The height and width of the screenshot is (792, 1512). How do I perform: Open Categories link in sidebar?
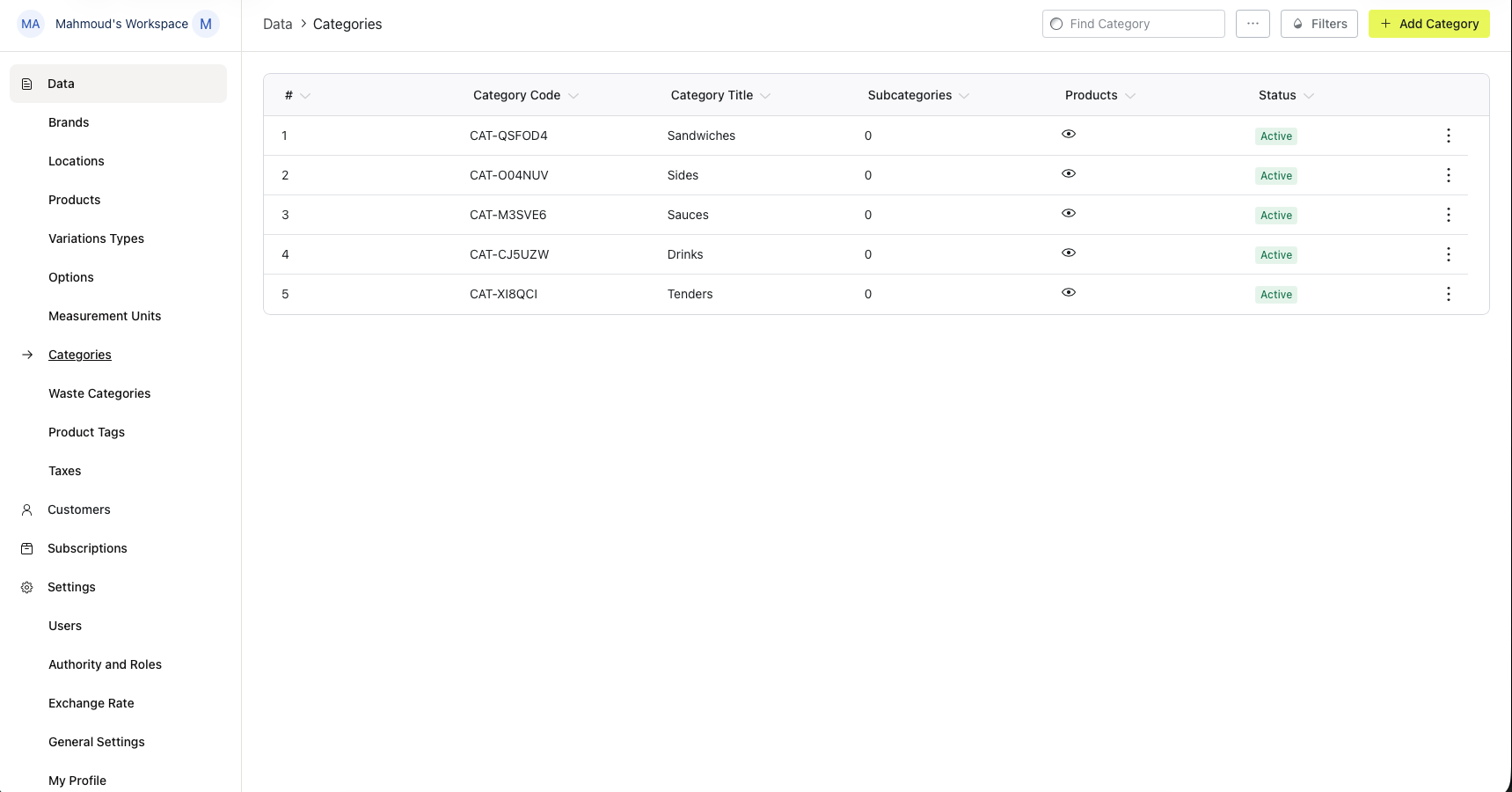click(x=80, y=355)
